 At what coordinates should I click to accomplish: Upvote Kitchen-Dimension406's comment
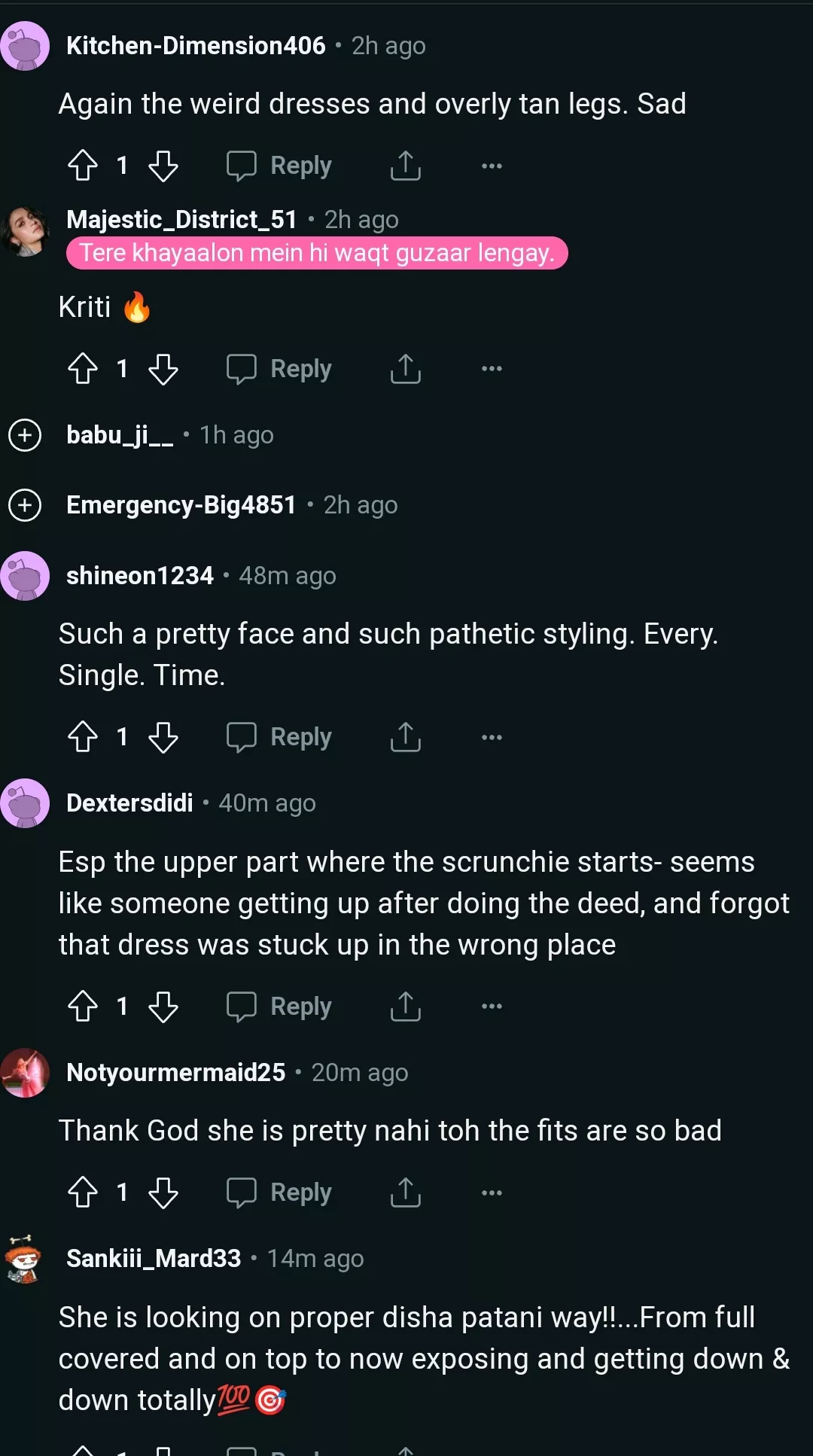(84, 165)
